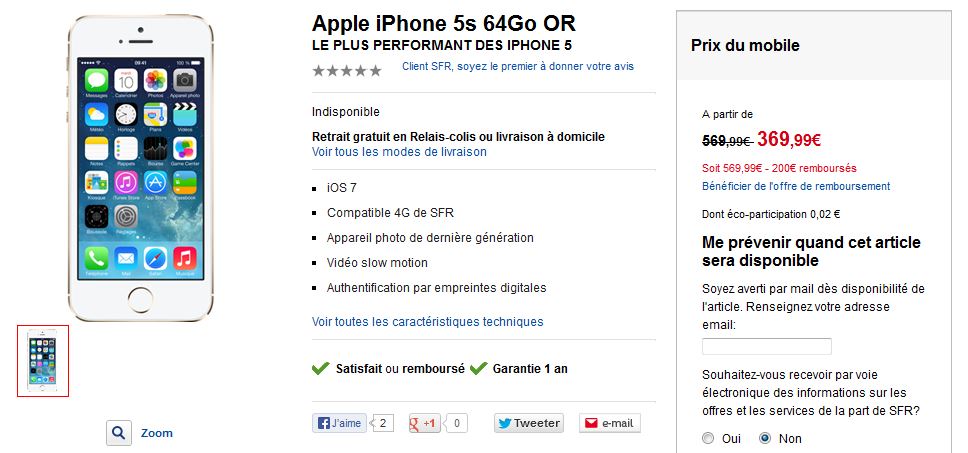Click the Facebook like count bubble

tap(382, 423)
